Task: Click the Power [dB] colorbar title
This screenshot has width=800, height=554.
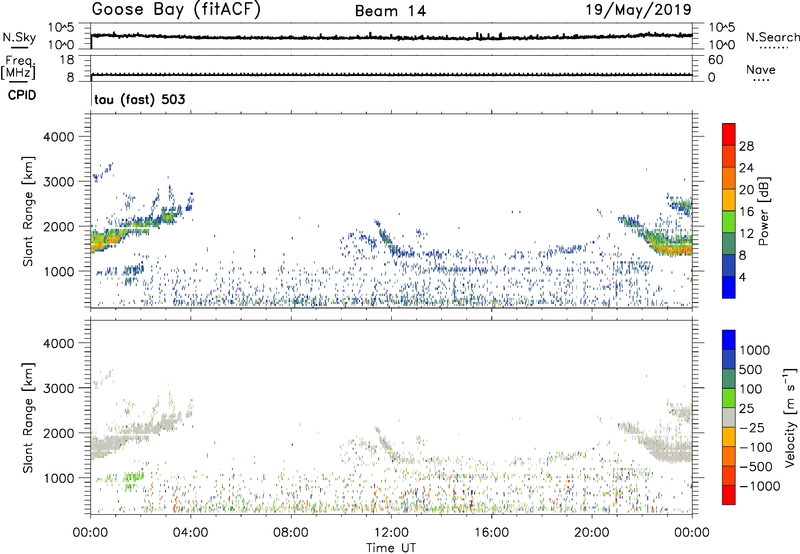Action: click(x=763, y=211)
